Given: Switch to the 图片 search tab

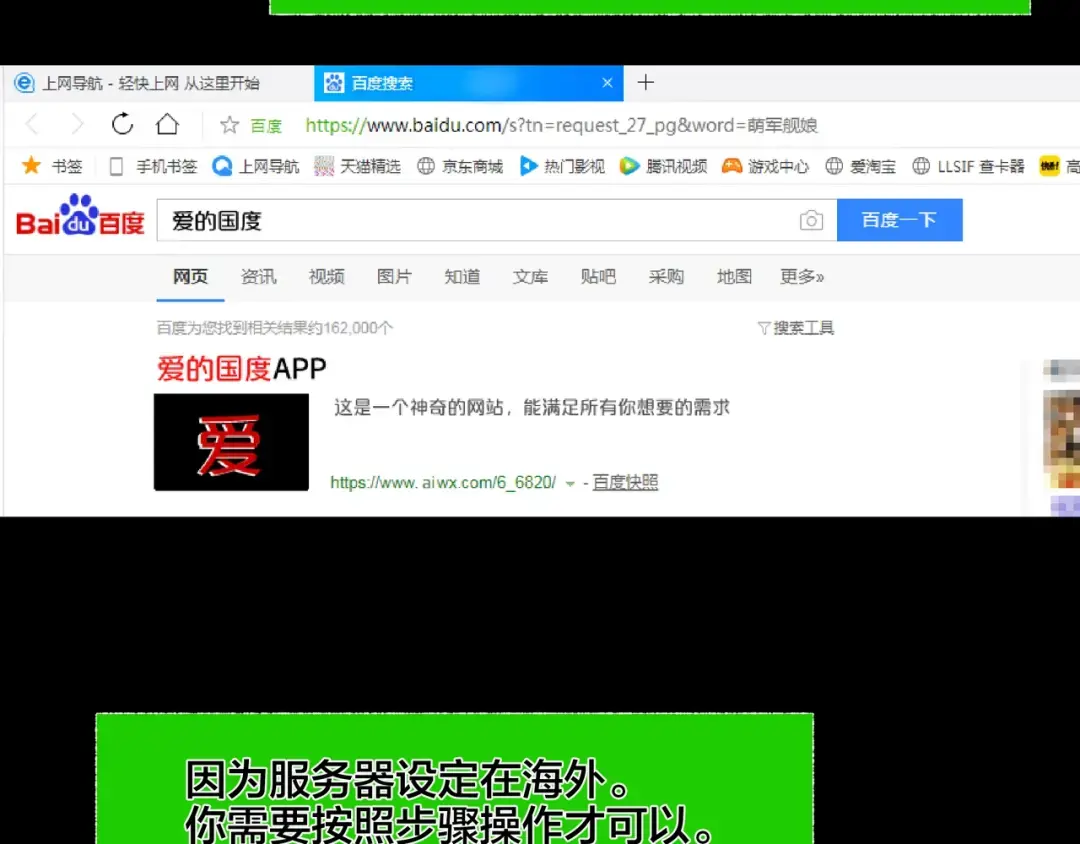Looking at the screenshot, I should (x=394, y=277).
